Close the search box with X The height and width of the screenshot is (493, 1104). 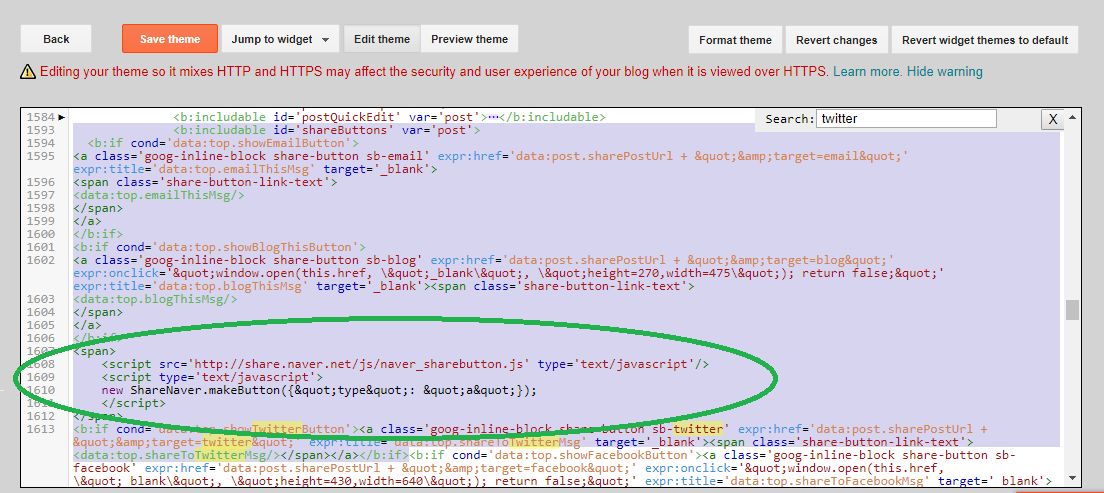click(x=1053, y=119)
